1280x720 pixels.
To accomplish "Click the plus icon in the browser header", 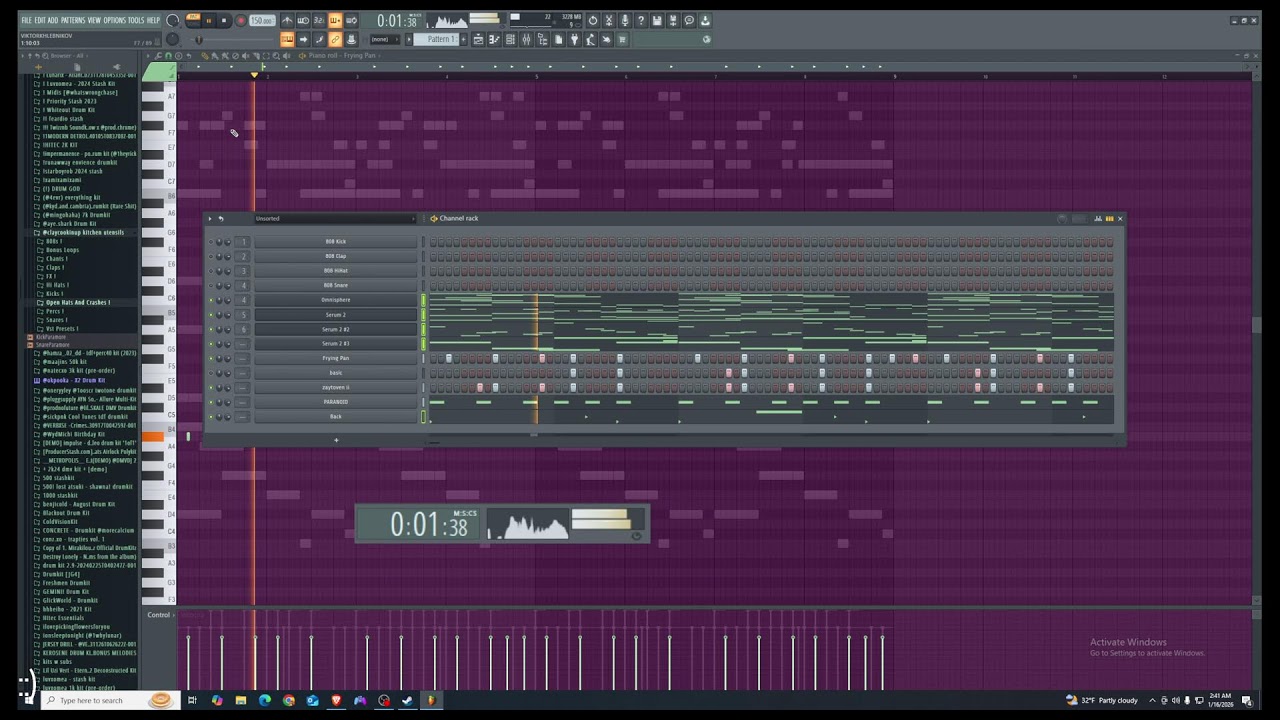I will (x=38, y=67).
